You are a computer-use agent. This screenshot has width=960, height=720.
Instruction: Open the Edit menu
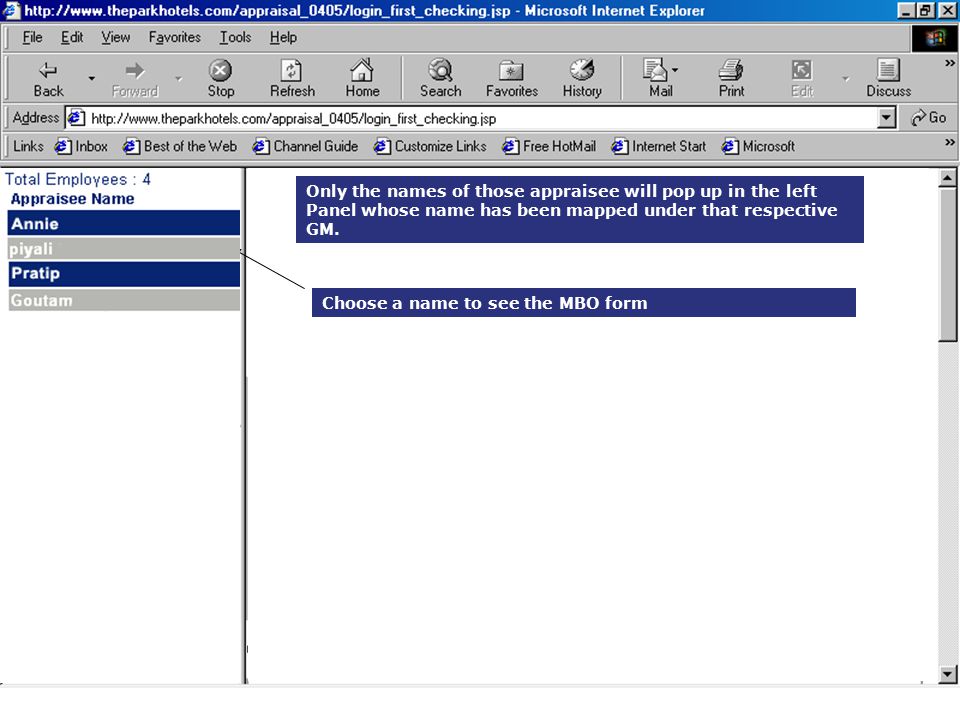coord(72,37)
